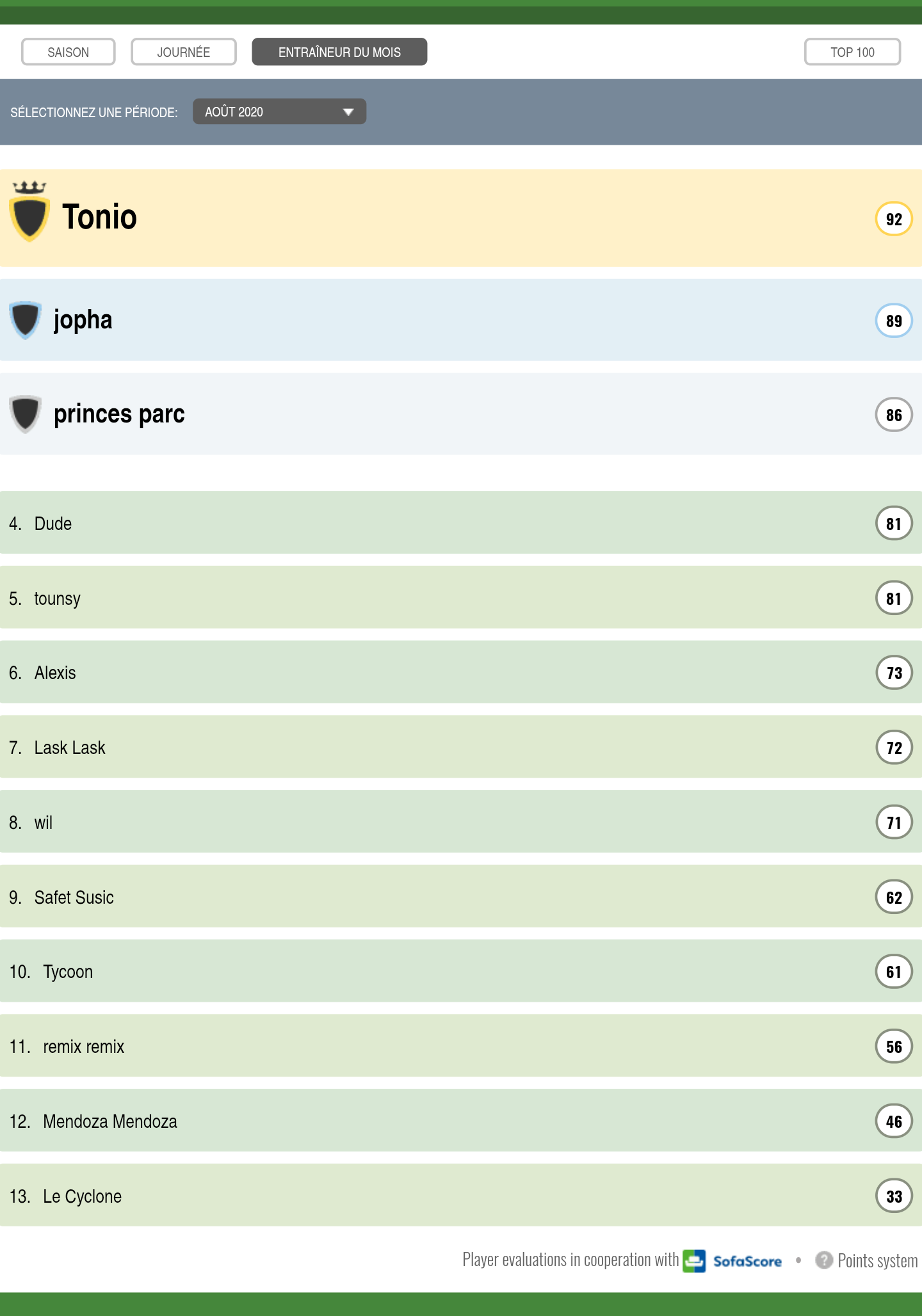Select the ENTRAÎNEUR DU MOIS tab

339,52
